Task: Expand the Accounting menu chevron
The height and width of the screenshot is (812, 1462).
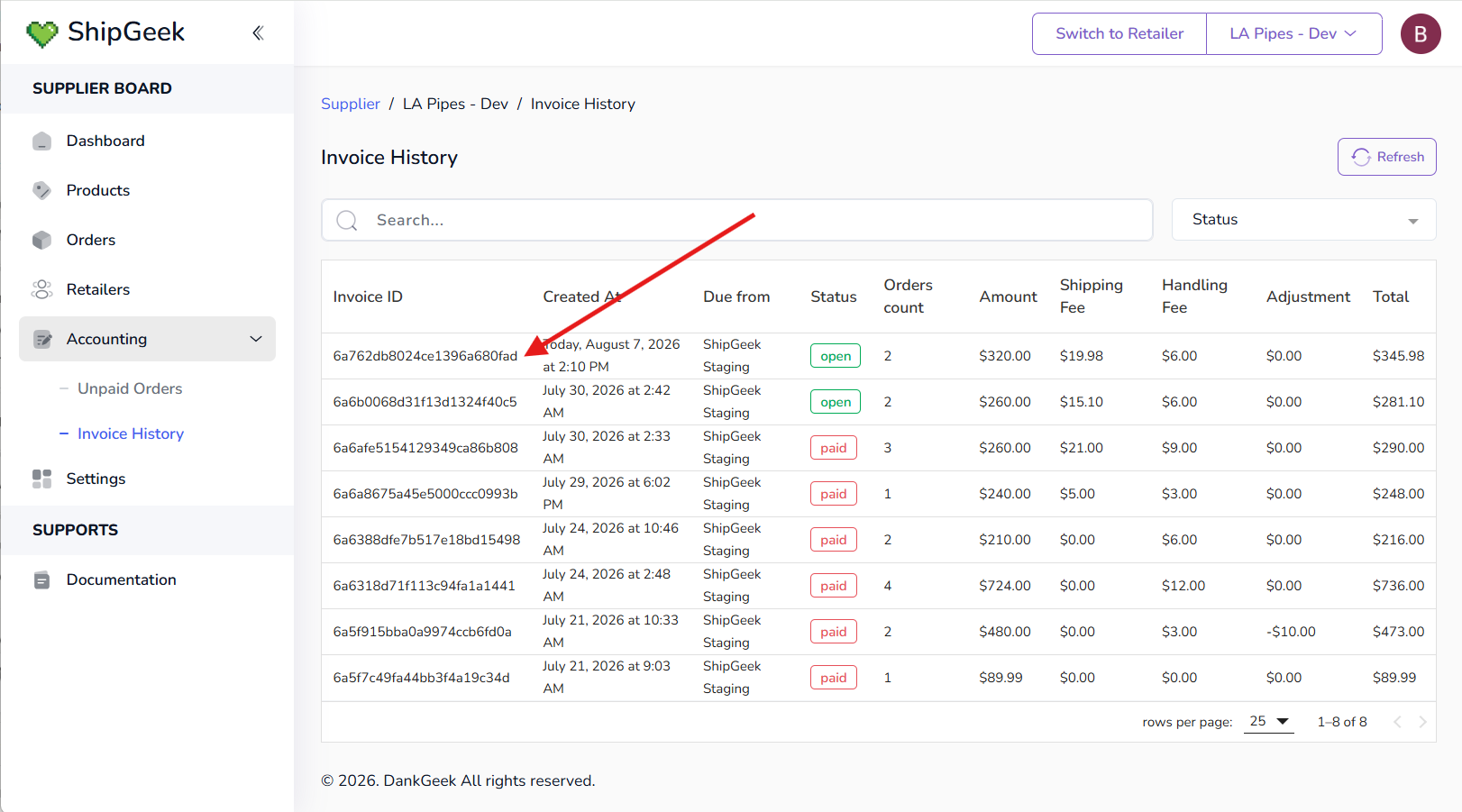Action: click(256, 339)
